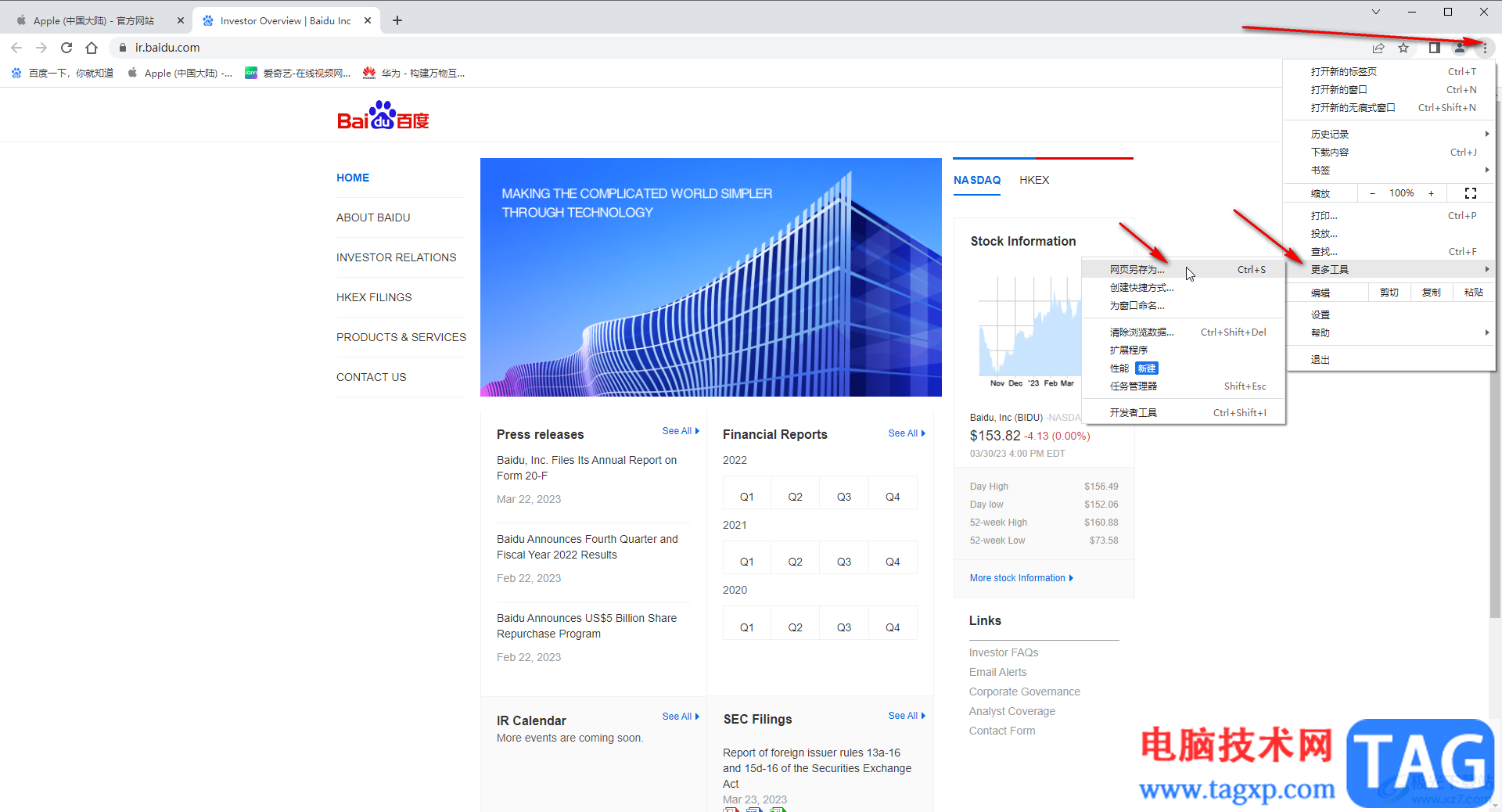Open the user profile icon

click(1460, 48)
